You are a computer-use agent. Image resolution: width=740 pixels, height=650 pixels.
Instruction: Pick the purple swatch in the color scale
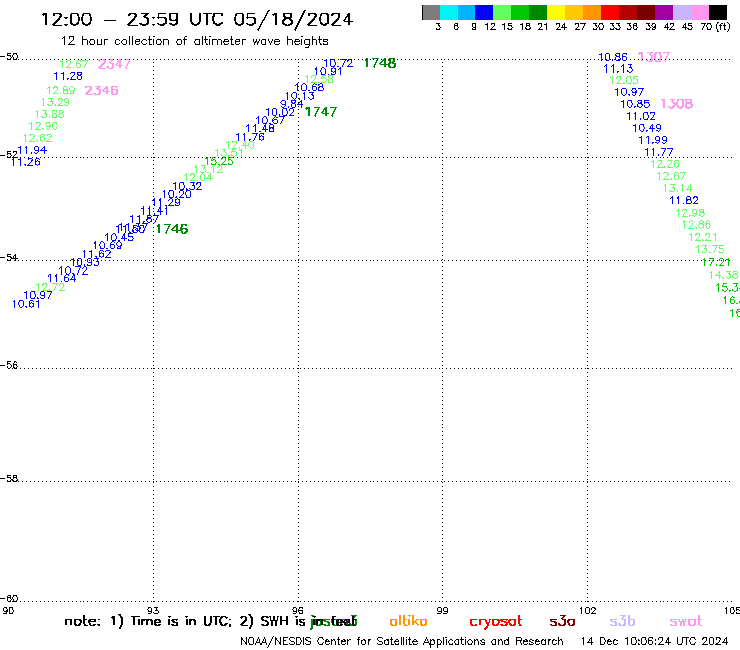pyautogui.click(x=664, y=12)
